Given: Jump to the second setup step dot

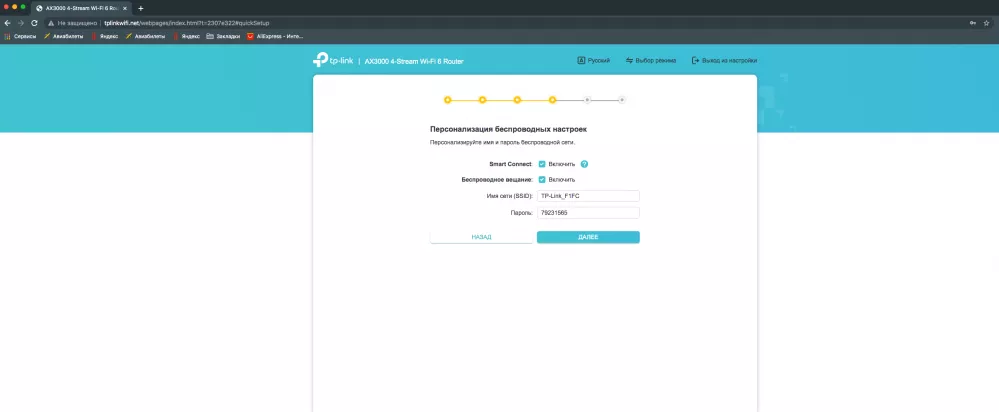Looking at the screenshot, I should (x=482, y=100).
